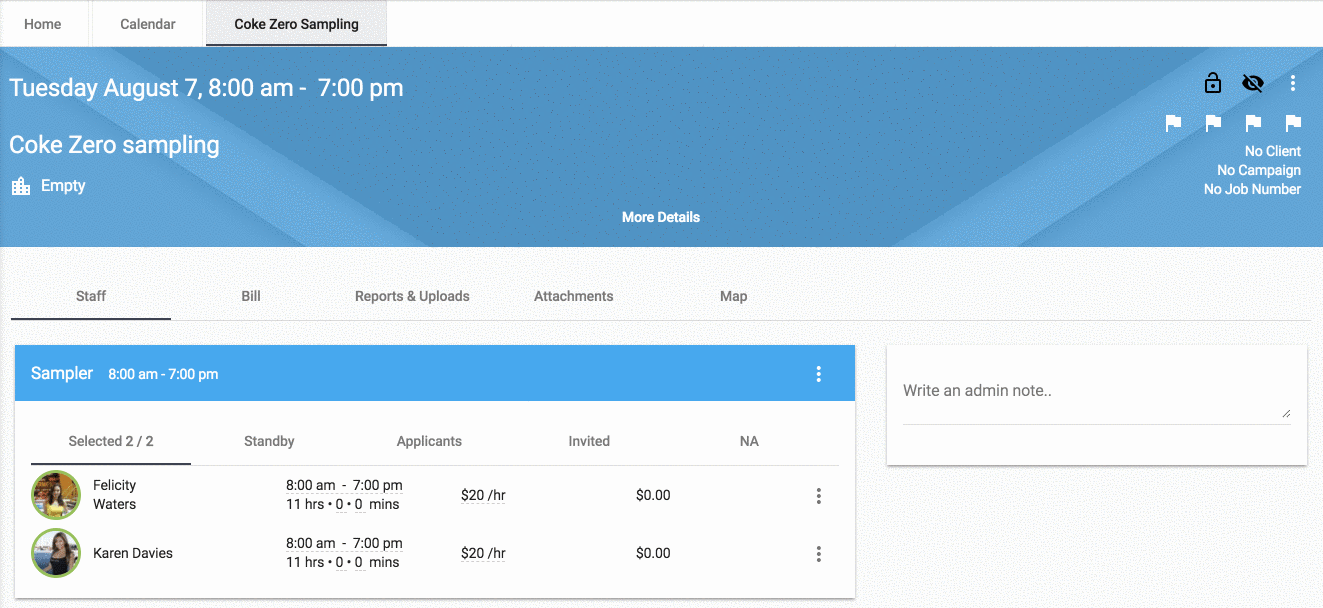This screenshot has height=608, width=1323.
Task: Click Karen Davies $0.00 amount
Action: [653, 553]
